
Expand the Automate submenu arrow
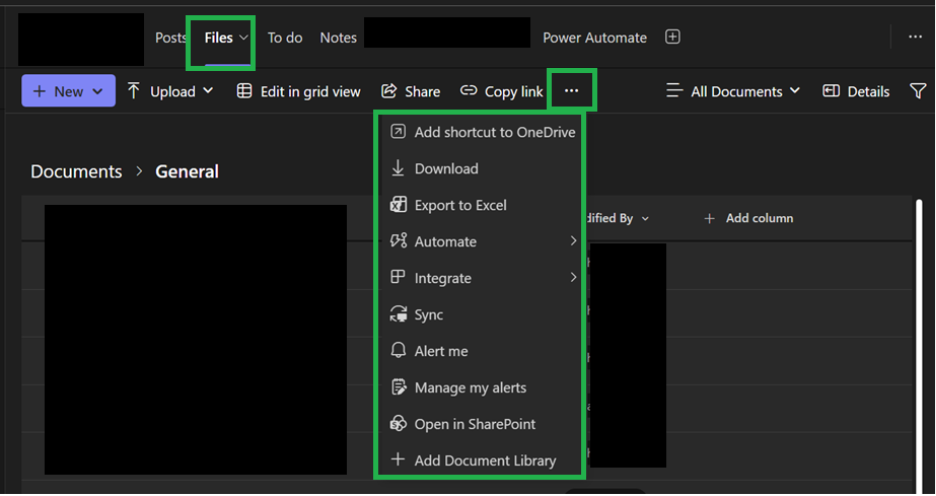tap(573, 241)
